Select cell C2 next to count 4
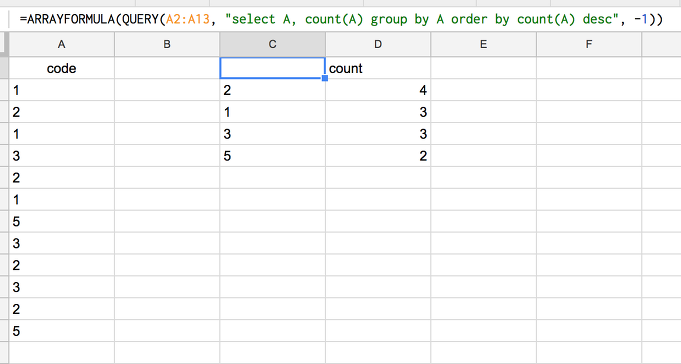 click(x=272, y=90)
